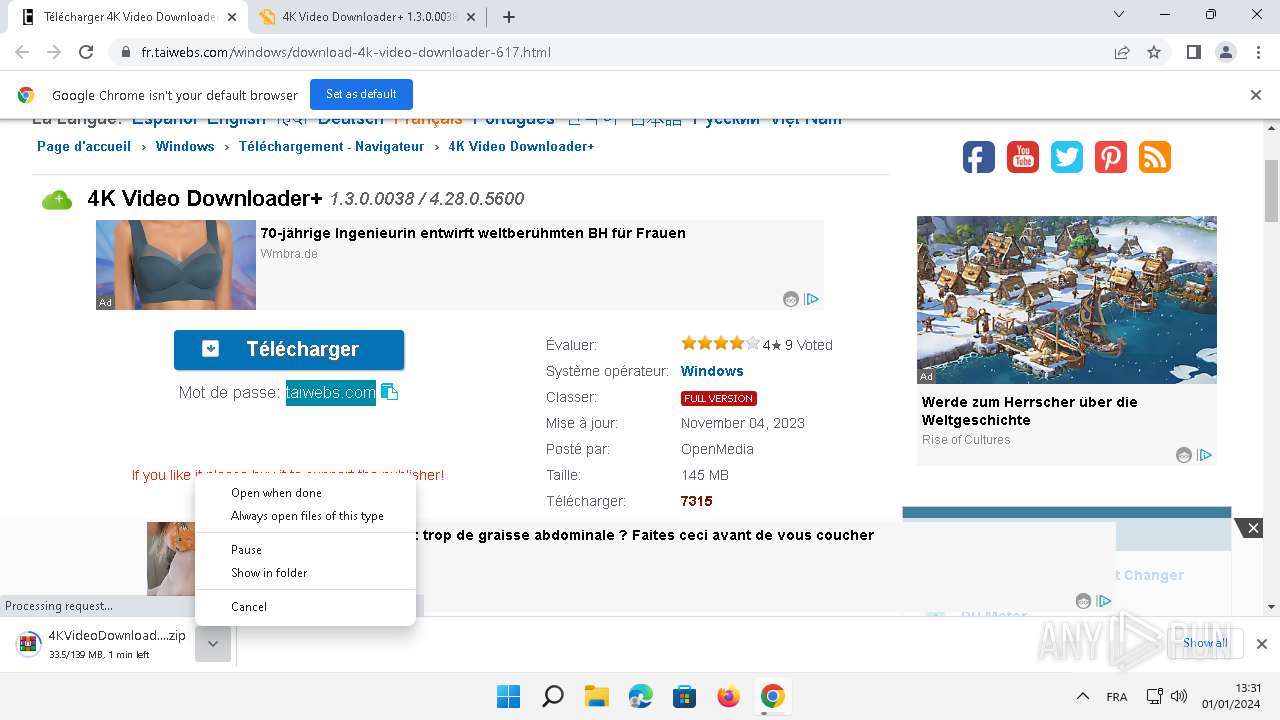Click the page vertical scrollbar thumb
Image resolution: width=1280 pixels, height=720 pixels.
1272,190
